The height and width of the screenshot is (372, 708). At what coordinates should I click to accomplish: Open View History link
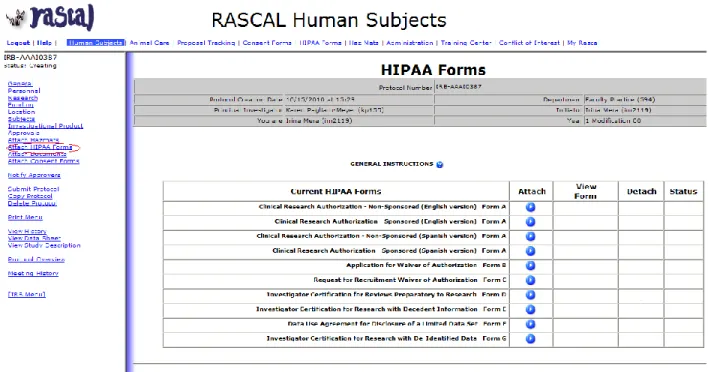point(27,231)
